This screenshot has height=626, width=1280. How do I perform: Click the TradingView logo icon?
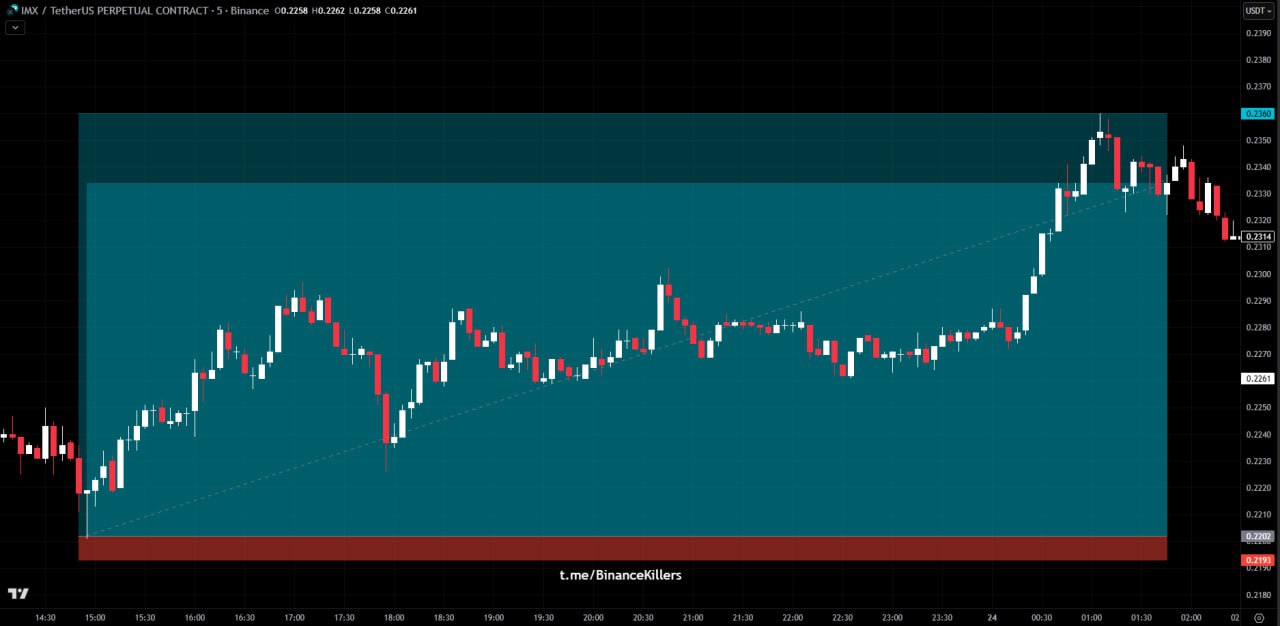pyautogui.click(x=18, y=593)
